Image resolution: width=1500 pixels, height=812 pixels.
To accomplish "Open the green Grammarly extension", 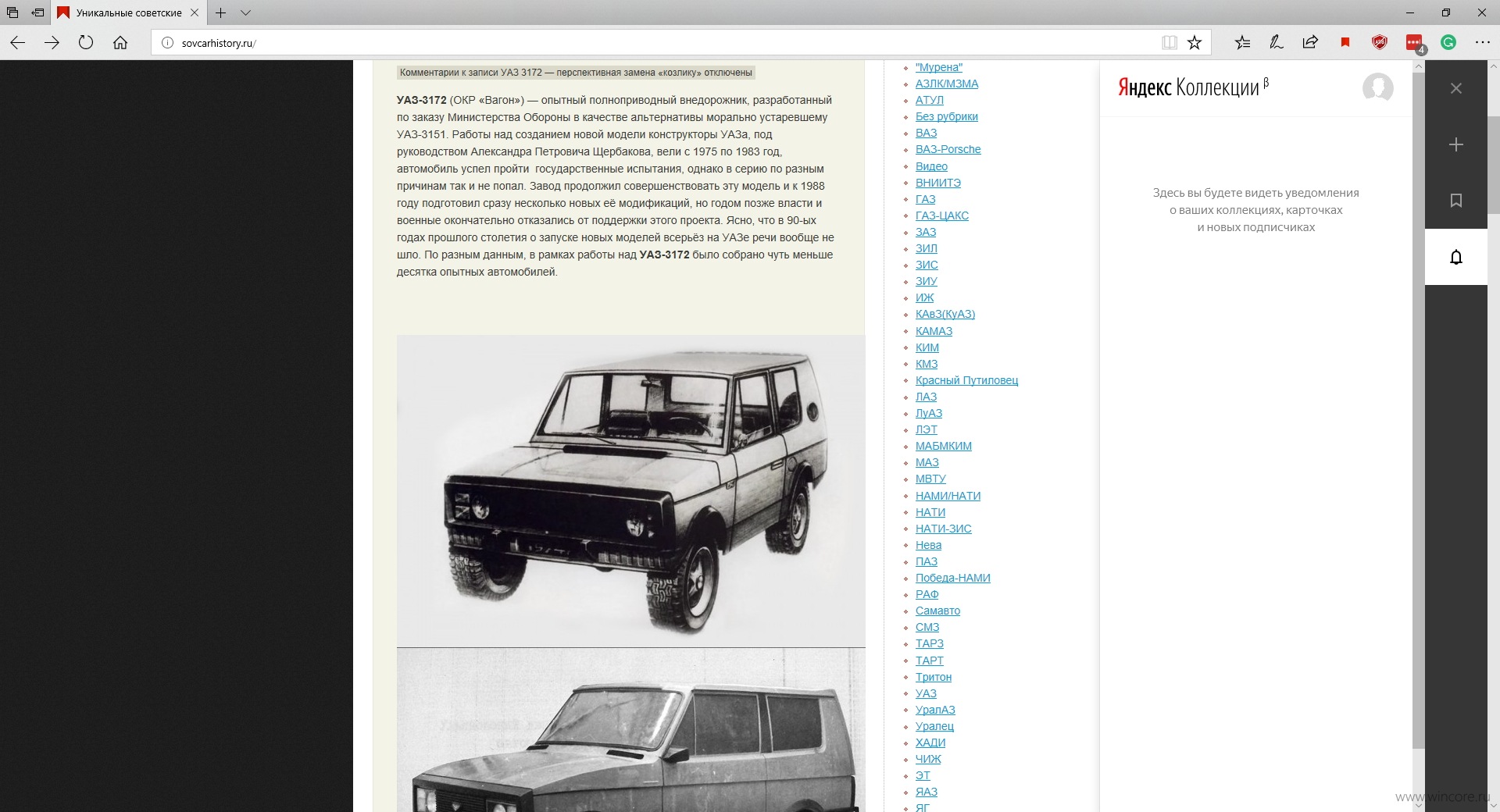I will (x=1448, y=43).
